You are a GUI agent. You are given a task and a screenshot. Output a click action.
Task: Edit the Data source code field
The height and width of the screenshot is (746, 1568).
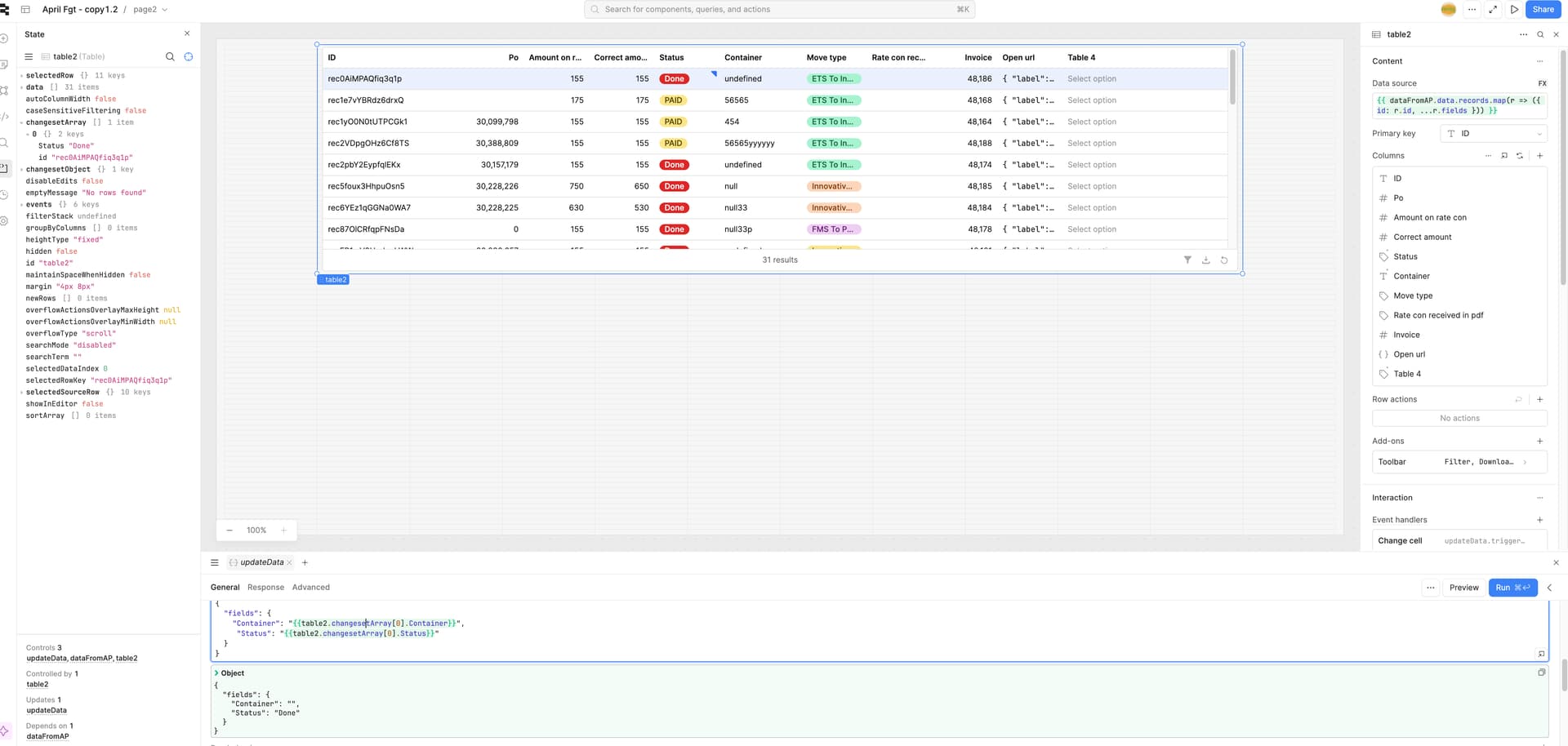pyautogui.click(x=1459, y=105)
